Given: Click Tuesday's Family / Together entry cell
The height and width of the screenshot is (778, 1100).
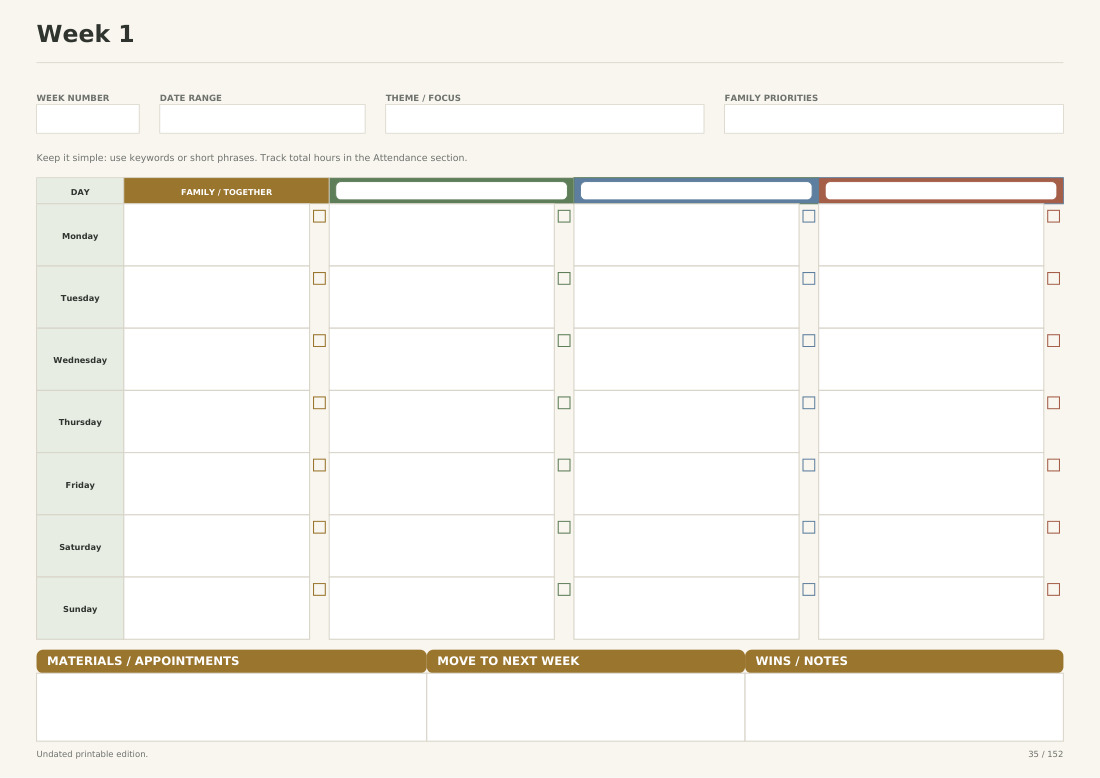Looking at the screenshot, I should click(217, 297).
